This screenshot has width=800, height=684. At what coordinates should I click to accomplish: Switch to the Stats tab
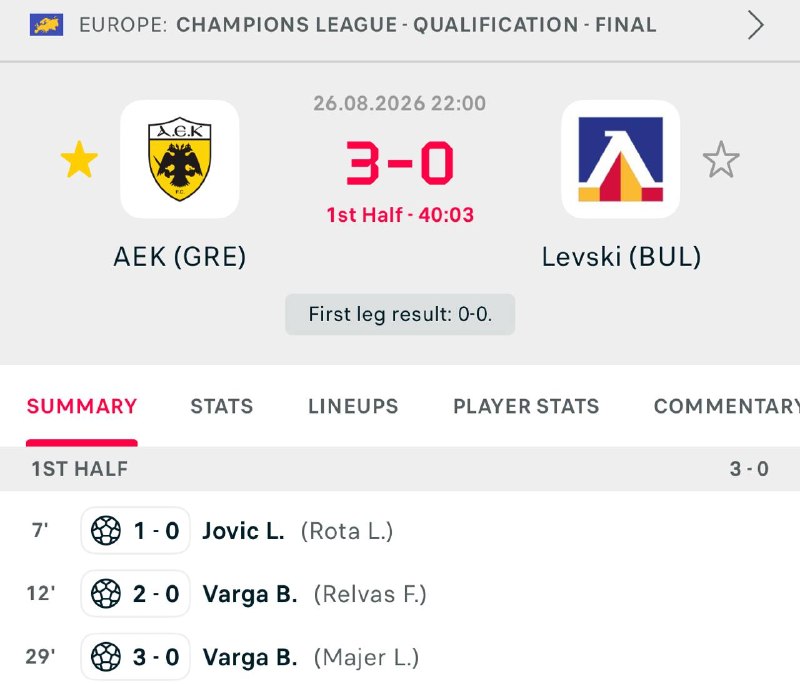tap(221, 407)
